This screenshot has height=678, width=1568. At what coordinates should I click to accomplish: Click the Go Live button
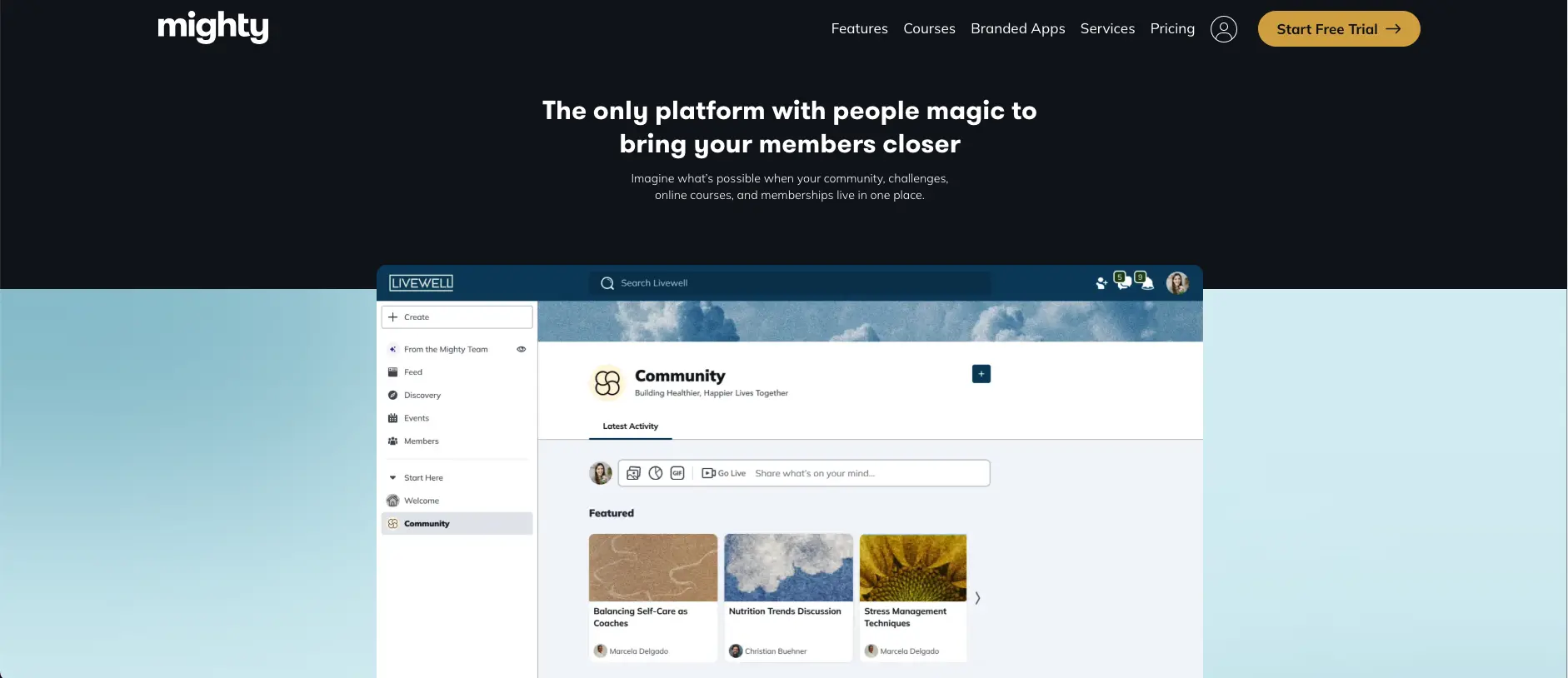(724, 473)
